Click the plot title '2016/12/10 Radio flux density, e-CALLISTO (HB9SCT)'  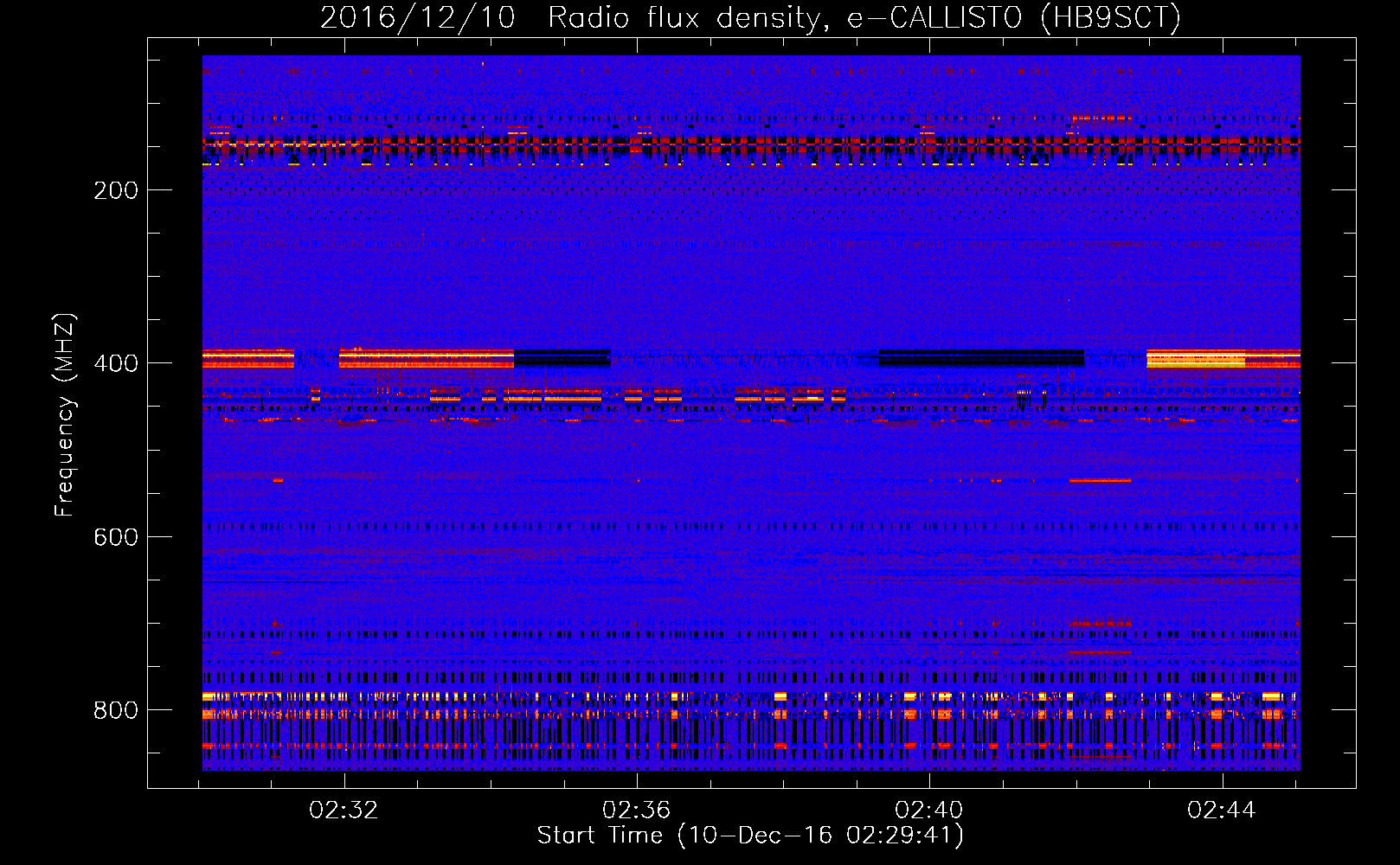[x=750, y=17]
